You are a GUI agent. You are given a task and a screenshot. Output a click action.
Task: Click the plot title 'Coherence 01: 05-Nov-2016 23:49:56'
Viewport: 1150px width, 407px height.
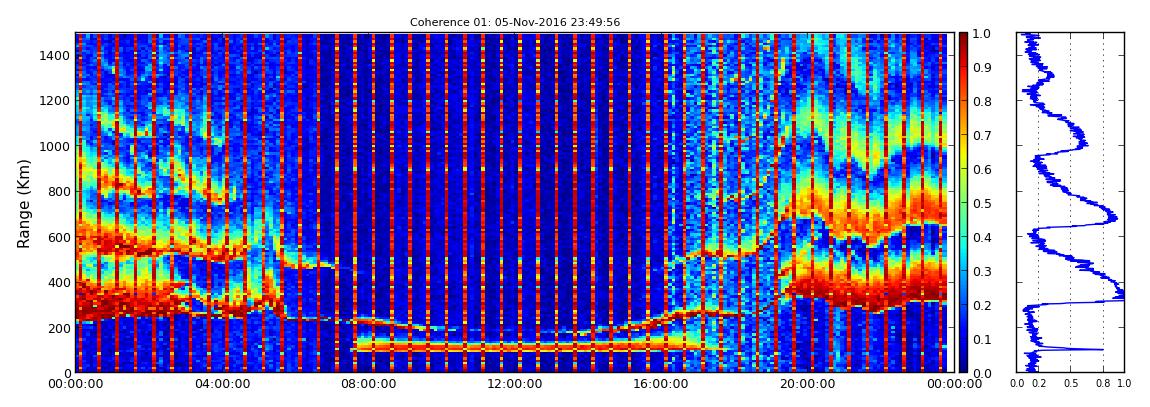(x=515, y=23)
